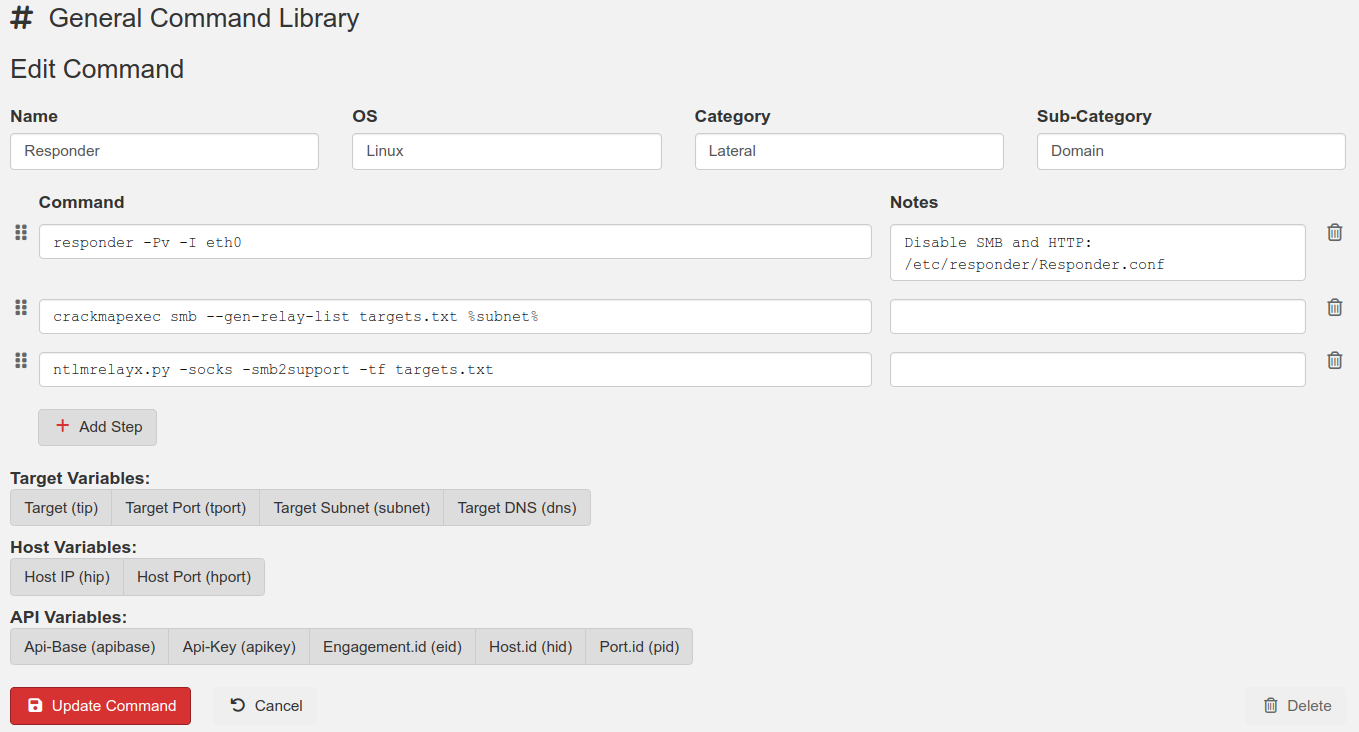Grab the drag handle for the responder step
Image resolution: width=1359 pixels, height=732 pixels.
20,233
